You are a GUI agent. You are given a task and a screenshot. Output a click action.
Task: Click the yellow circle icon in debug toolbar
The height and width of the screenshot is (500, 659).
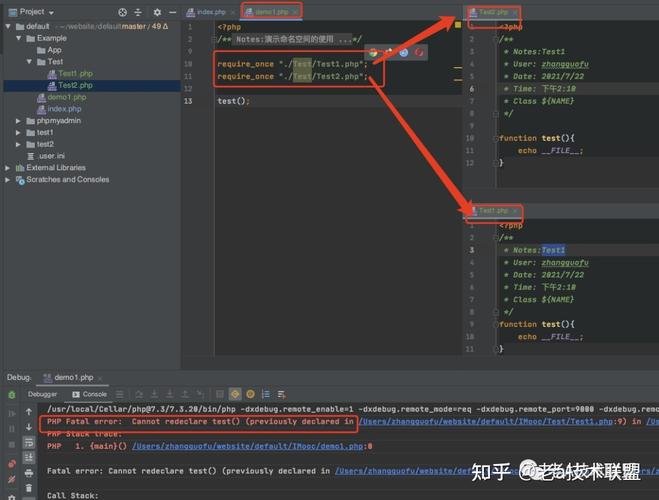point(250,394)
